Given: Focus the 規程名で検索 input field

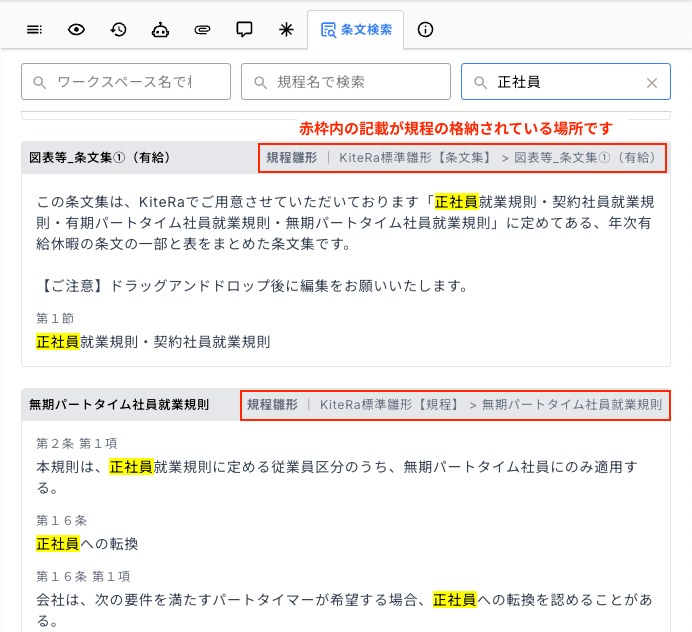Looking at the screenshot, I should (x=345, y=82).
